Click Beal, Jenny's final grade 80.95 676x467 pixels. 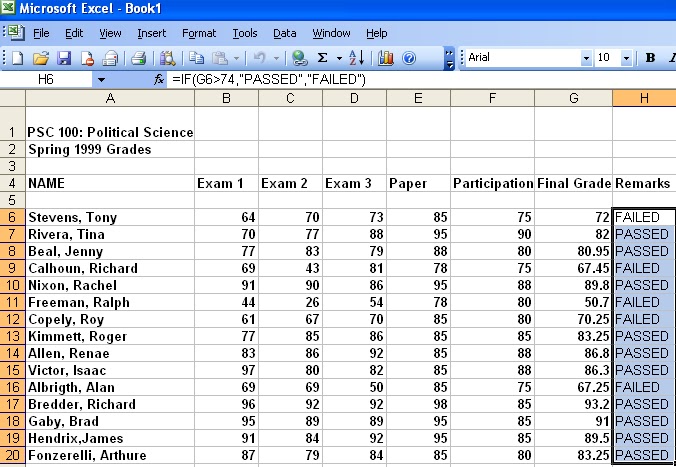pyautogui.click(x=573, y=251)
